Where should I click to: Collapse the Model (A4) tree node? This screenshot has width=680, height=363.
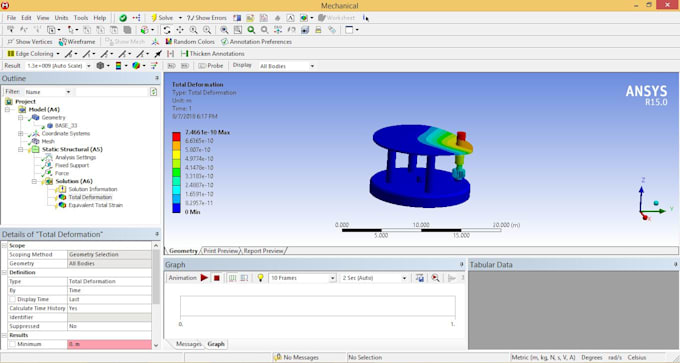pos(7,110)
